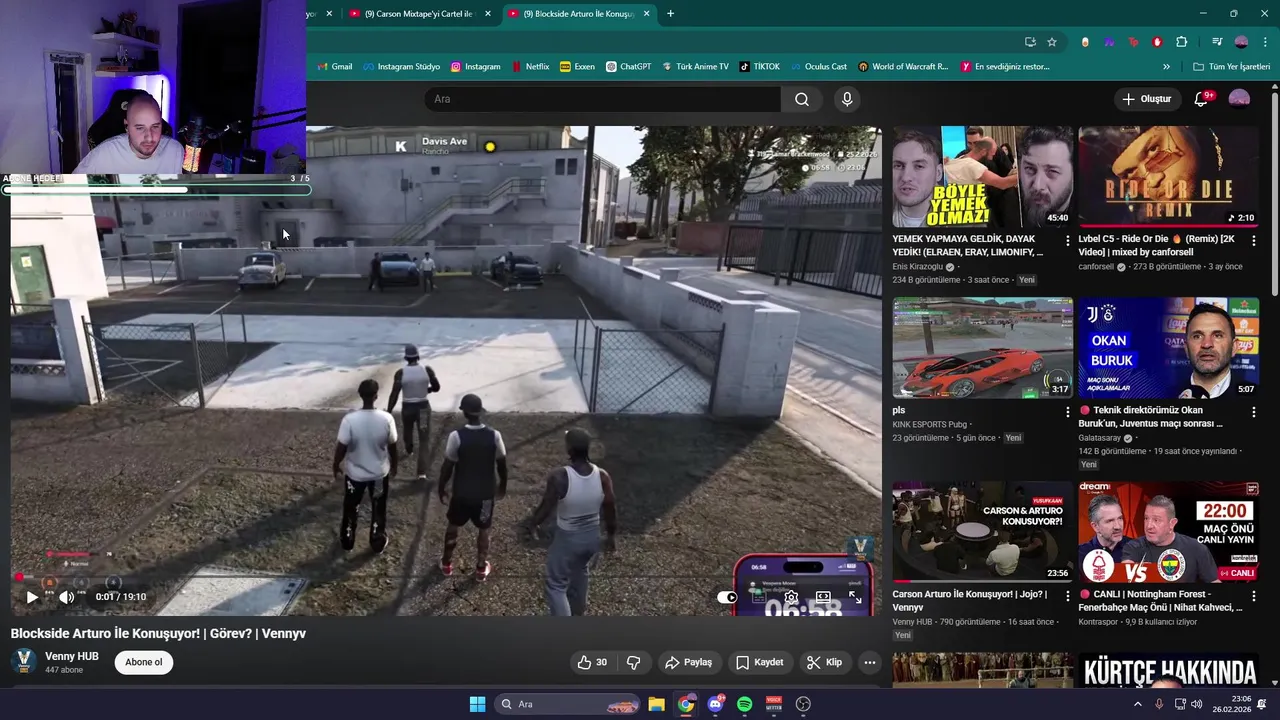Open the Chrome three-dot menu
The height and width of the screenshot is (720, 1280).
tap(1266, 42)
